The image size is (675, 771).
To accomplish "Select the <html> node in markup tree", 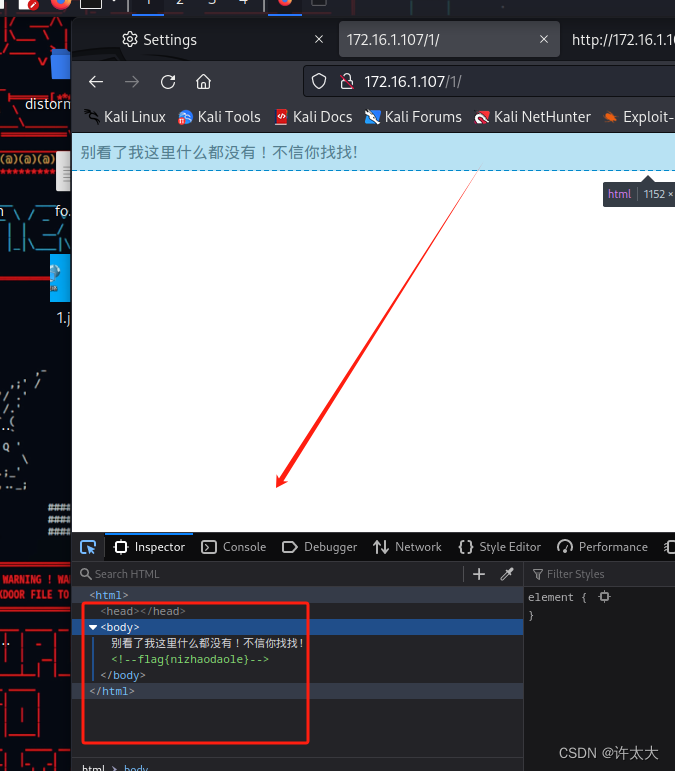I will click(x=109, y=595).
